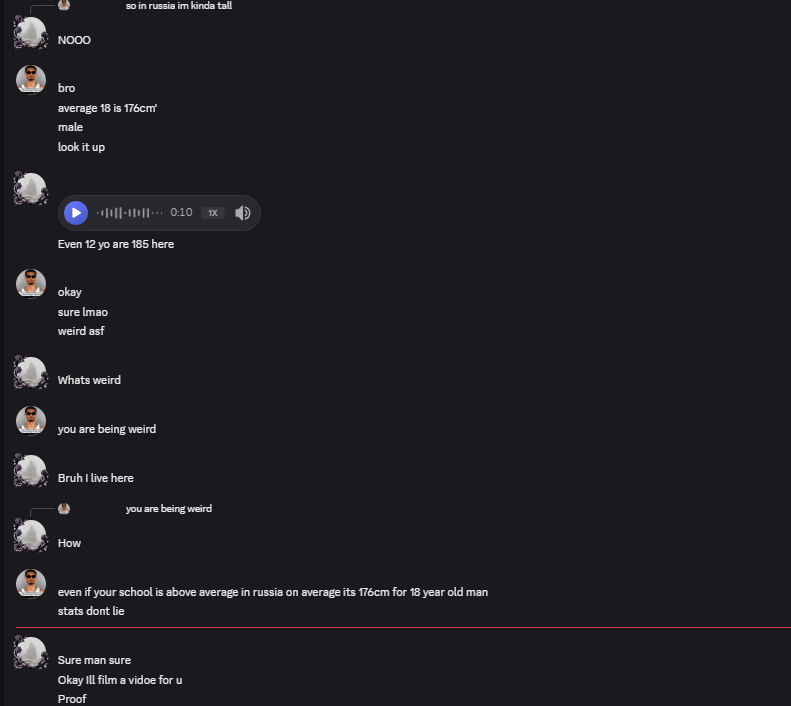Select message 'Even 12 yo are 185 here'
This screenshot has width=791, height=706.
point(116,244)
